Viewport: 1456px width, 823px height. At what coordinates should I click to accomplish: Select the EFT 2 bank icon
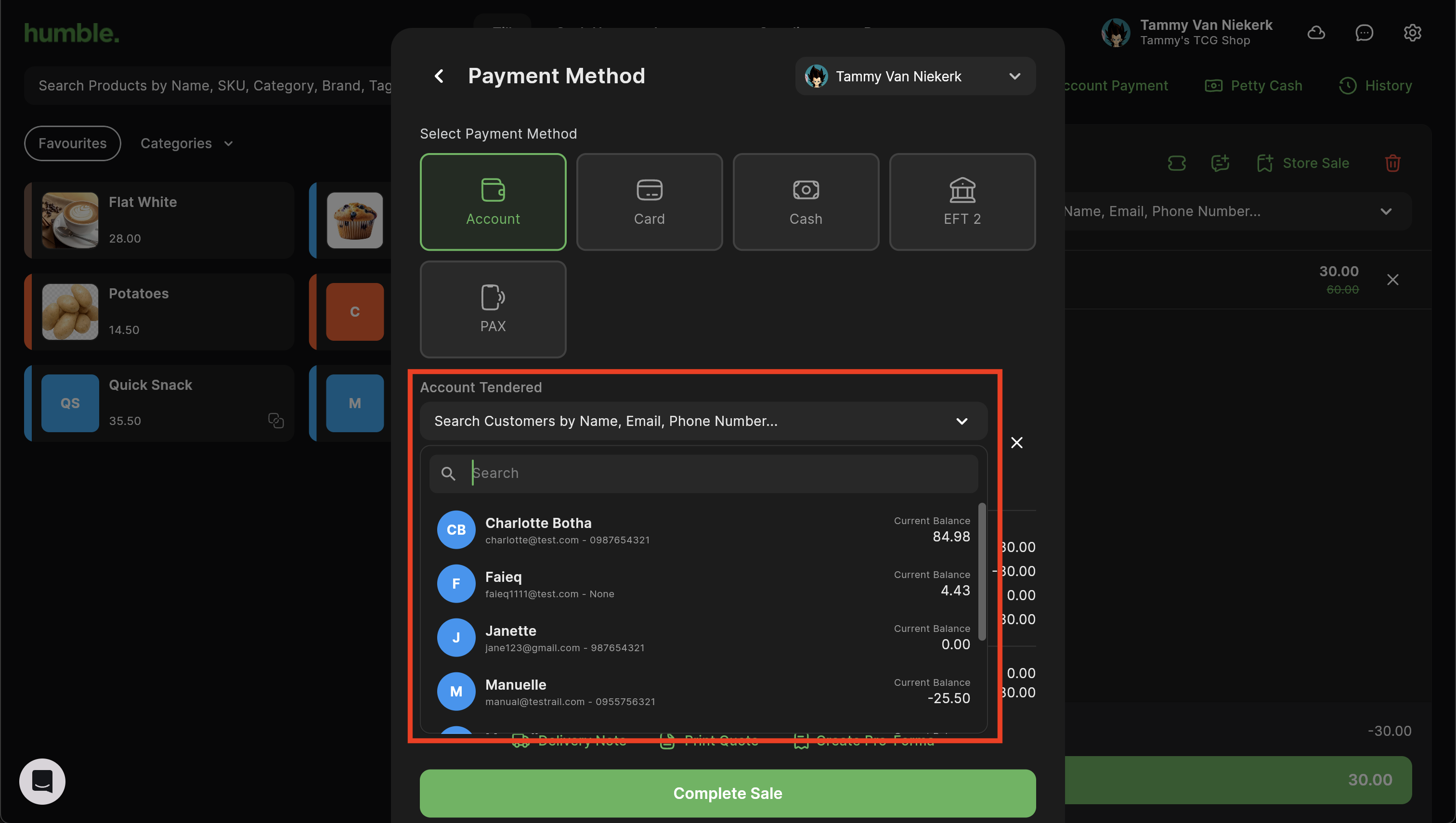(x=962, y=202)
